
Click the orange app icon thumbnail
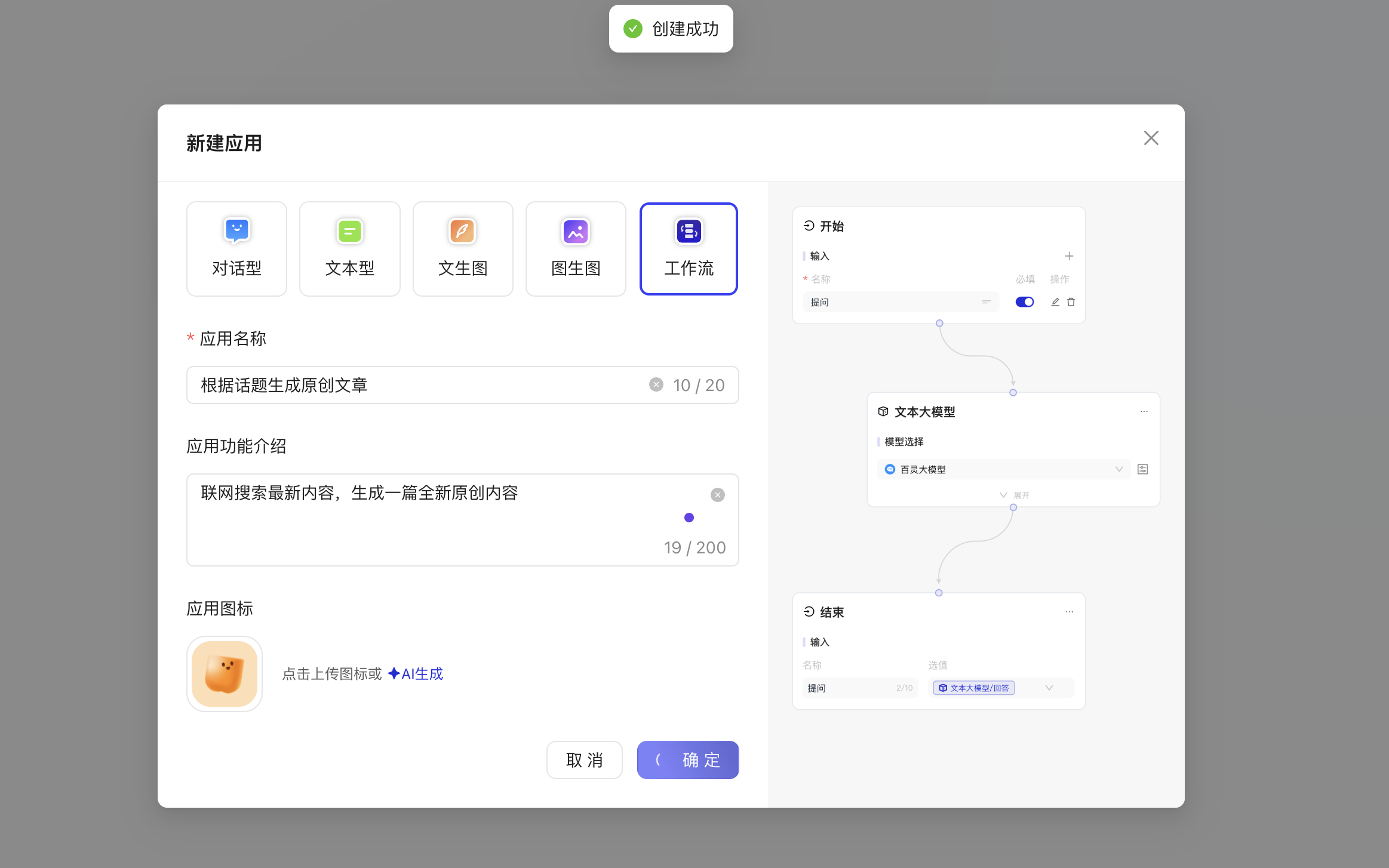(225, 674)
